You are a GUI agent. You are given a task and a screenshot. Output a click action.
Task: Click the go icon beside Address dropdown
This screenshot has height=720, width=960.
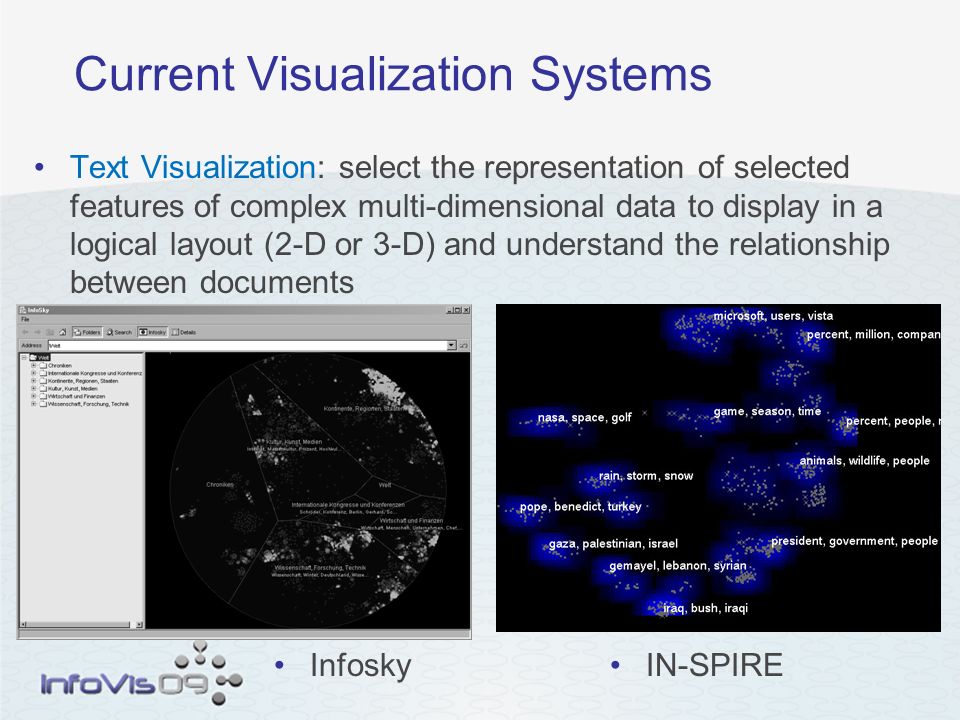pos(463,345)
